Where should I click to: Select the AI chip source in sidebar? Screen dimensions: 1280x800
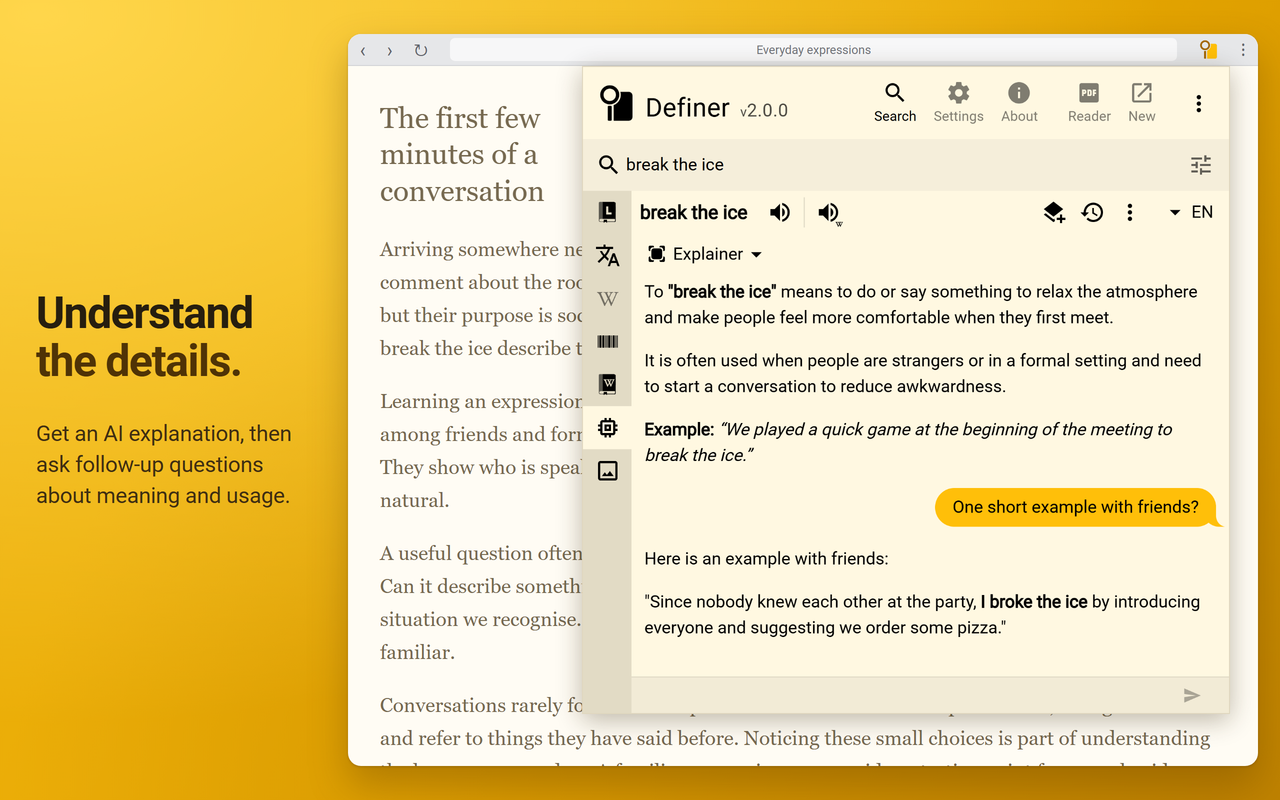(607, 428)
